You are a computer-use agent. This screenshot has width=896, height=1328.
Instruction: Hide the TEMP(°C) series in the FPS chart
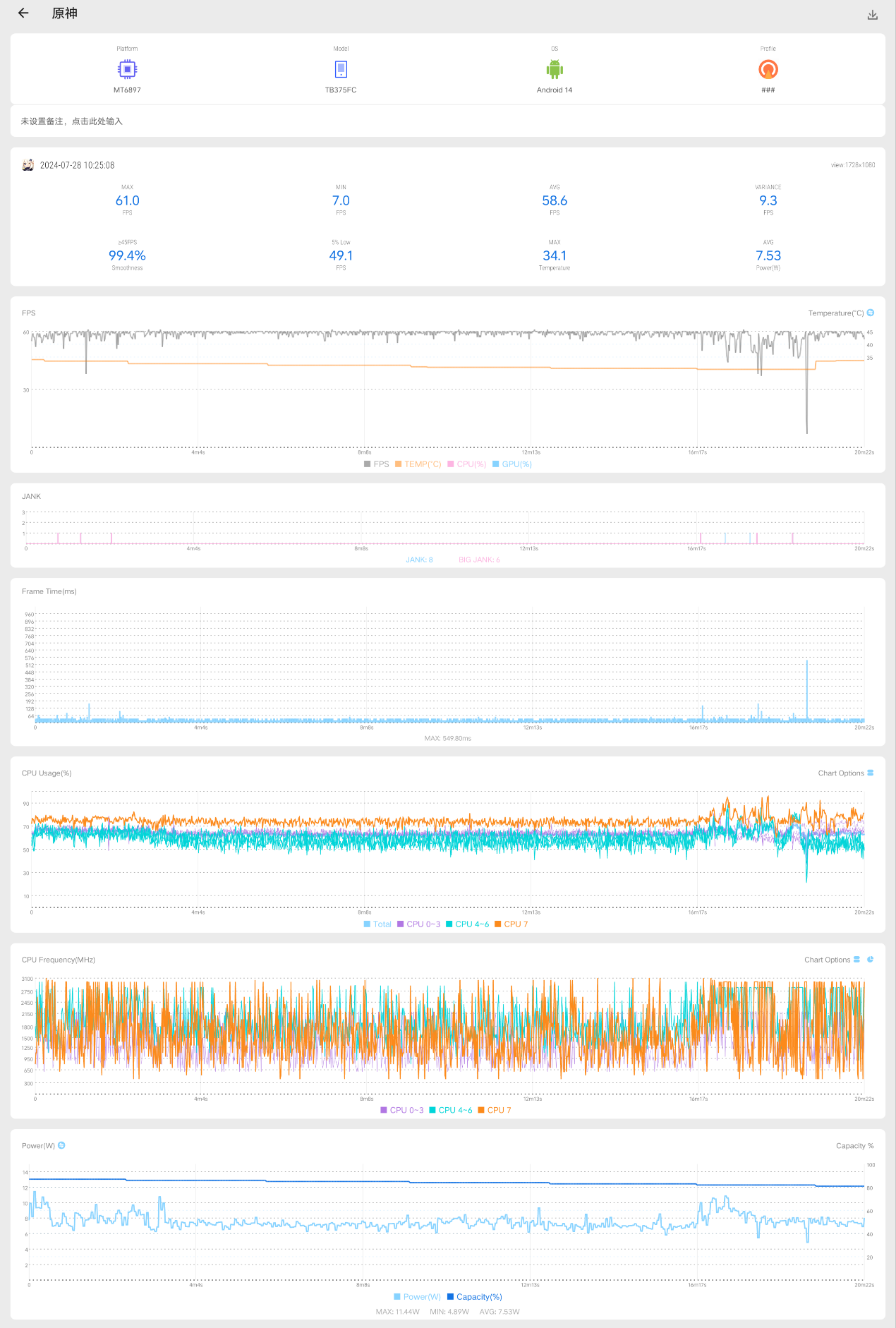click(x=418, y=464)
